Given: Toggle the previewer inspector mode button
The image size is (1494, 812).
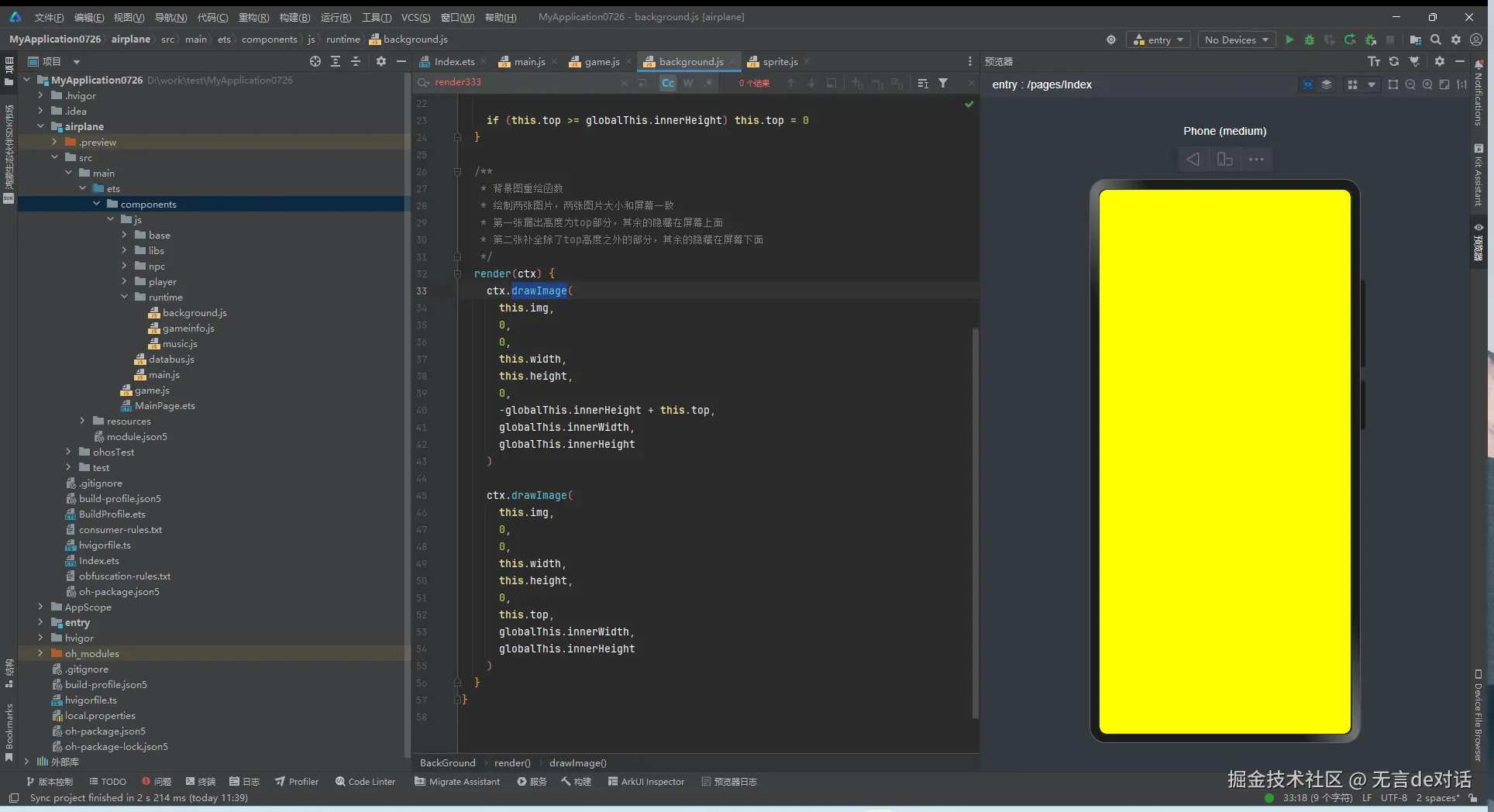Looking at the screenshot, I should [1308, 84].
